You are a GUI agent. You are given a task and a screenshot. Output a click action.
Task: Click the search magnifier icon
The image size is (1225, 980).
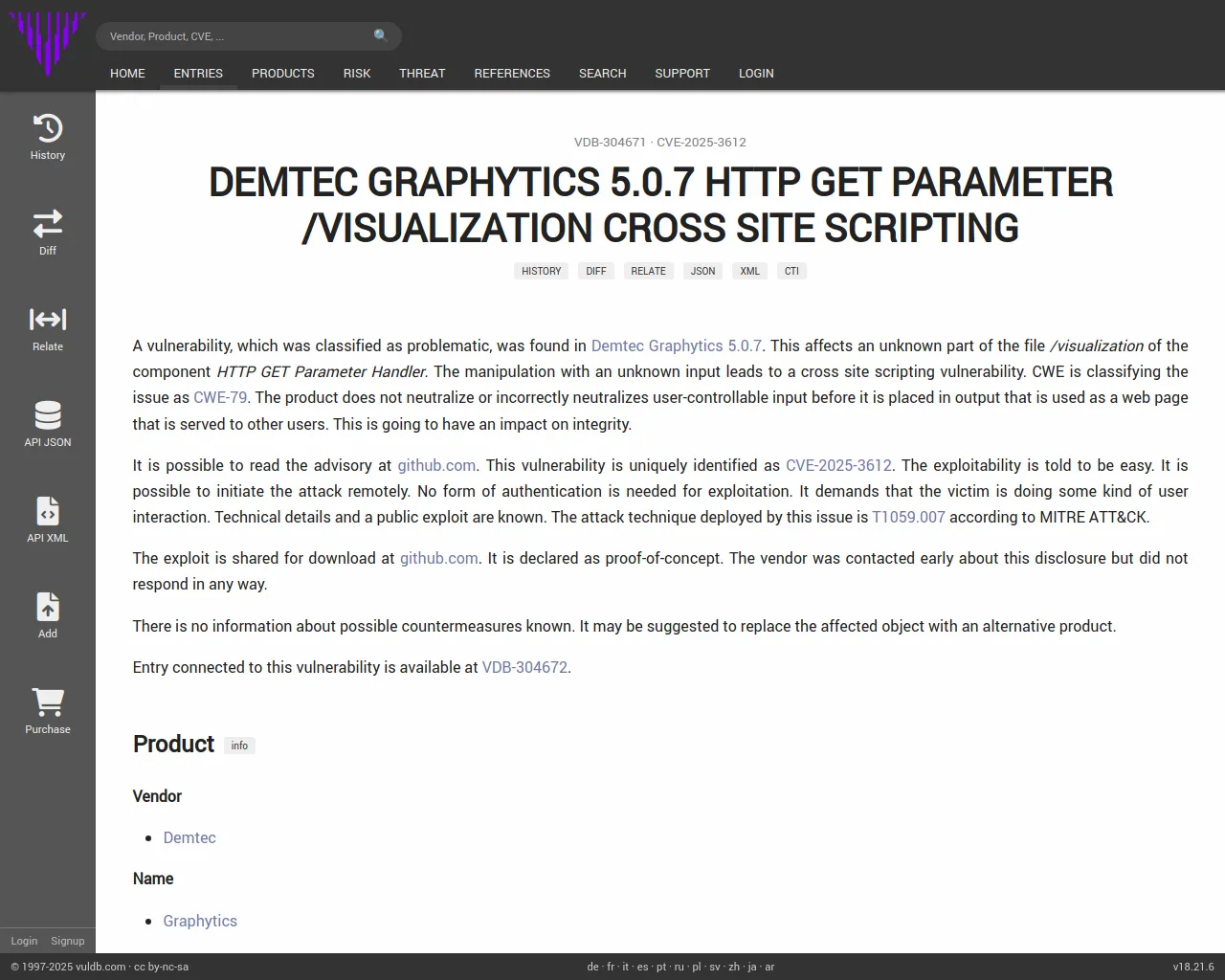(381, 36)
